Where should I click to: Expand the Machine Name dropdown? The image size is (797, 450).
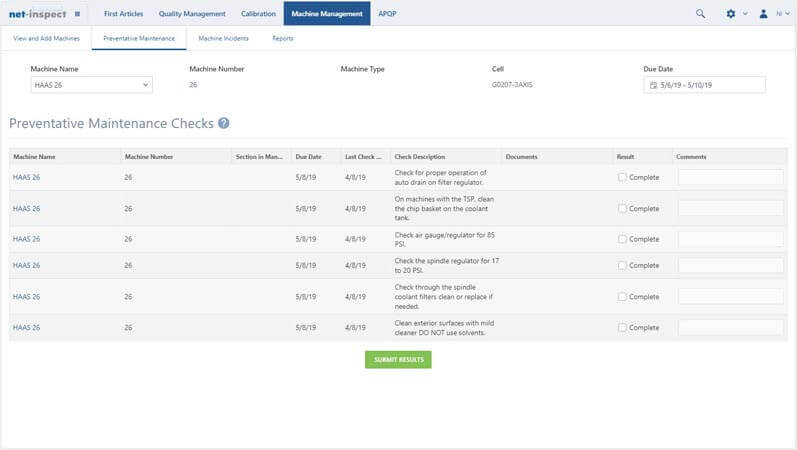coord(145,85)
